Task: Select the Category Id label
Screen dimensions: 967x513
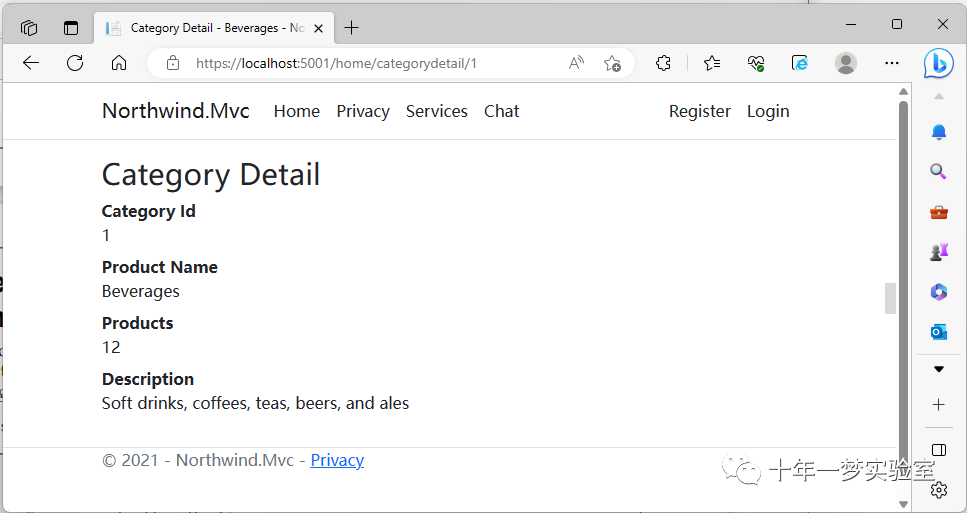Action: 149,211
